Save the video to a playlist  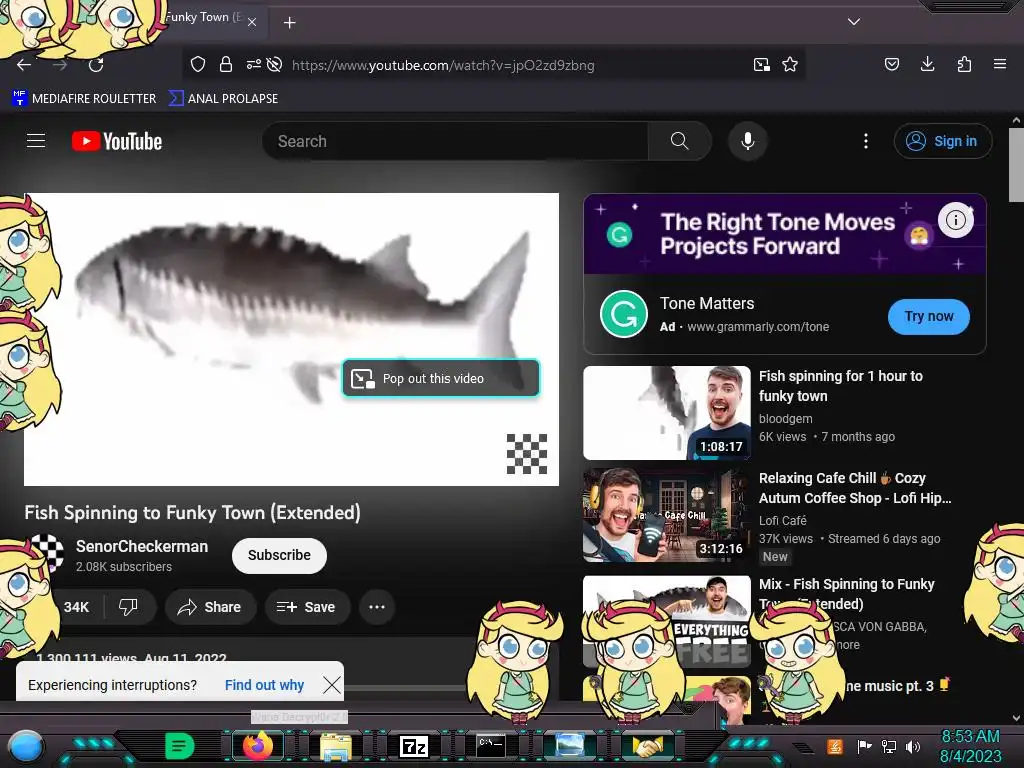(x=307, y=607)
